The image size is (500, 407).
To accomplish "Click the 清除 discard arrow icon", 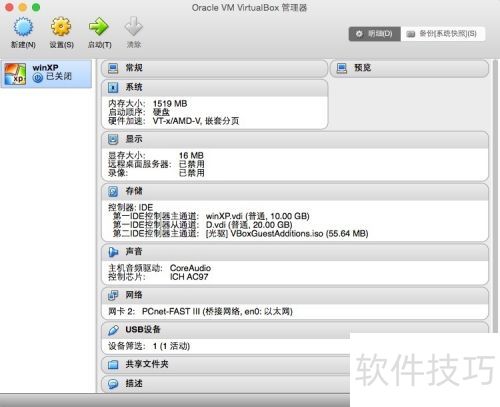I will point(134,26).
